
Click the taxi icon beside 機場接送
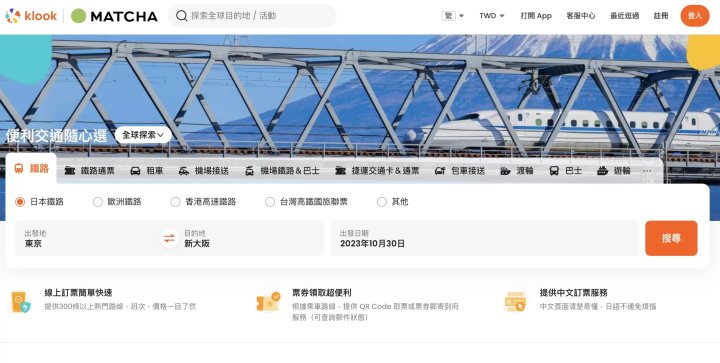(x=184, y=171)
